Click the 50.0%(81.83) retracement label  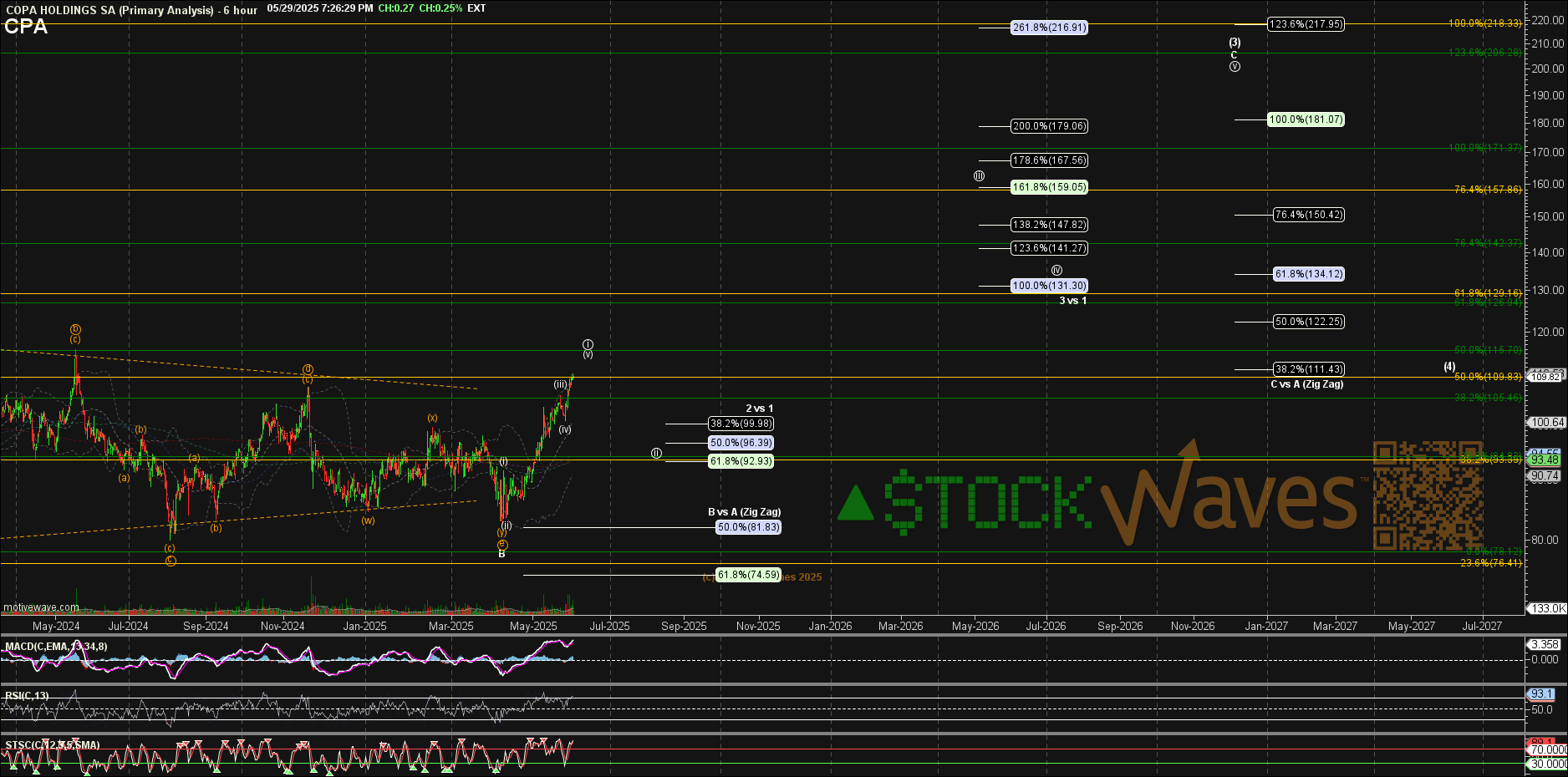pos(749,527)
